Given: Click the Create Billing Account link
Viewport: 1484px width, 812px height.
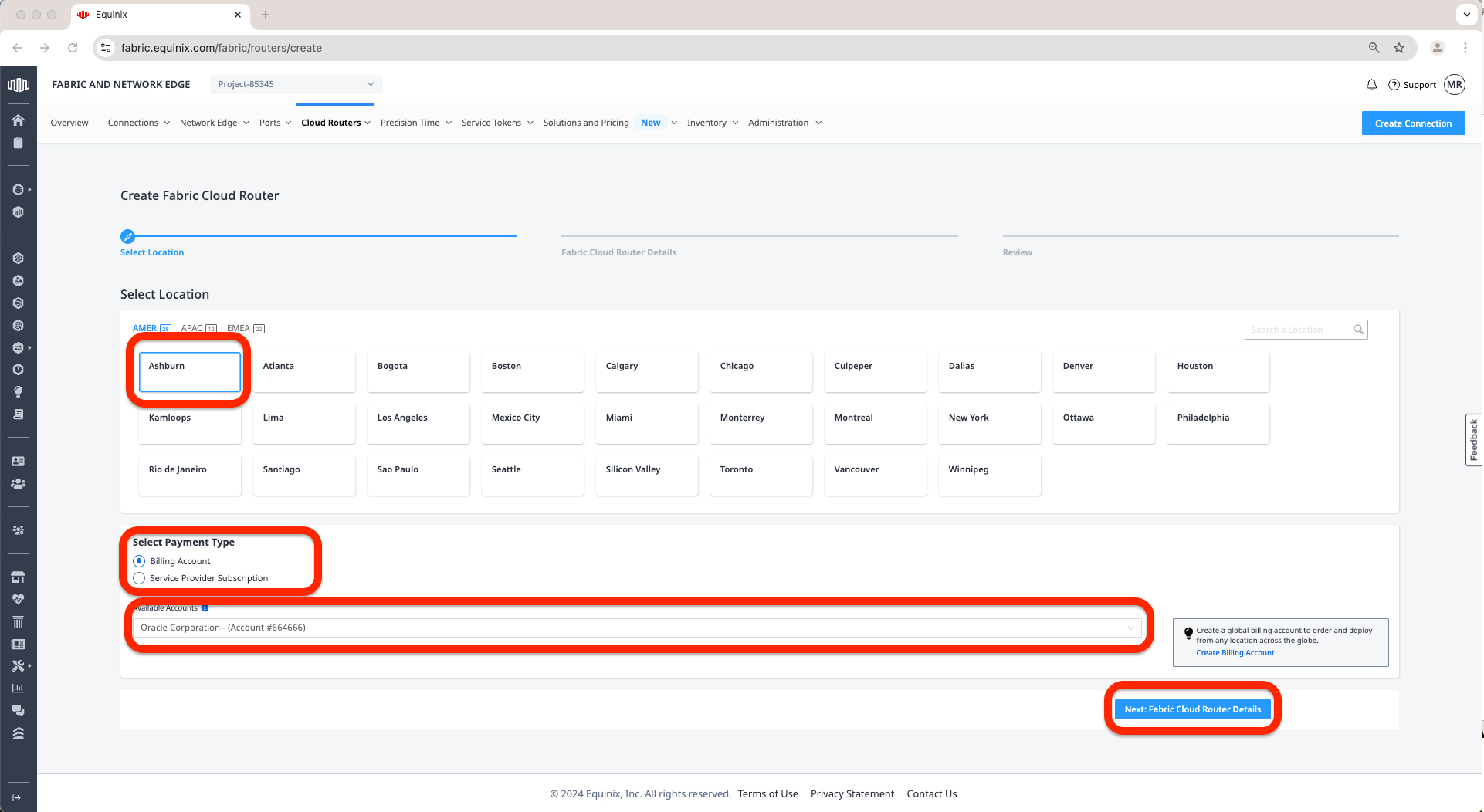Looking at the screenshot, I should click(1235, 653).
